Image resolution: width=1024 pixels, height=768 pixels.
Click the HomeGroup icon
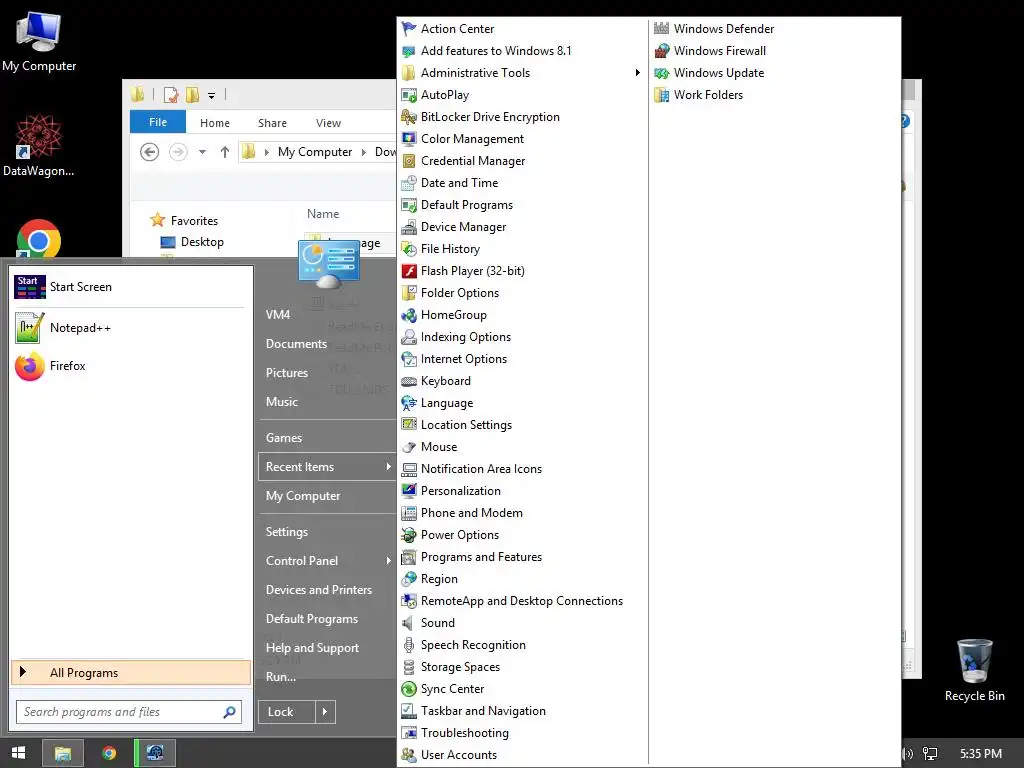tap(409, 315)
